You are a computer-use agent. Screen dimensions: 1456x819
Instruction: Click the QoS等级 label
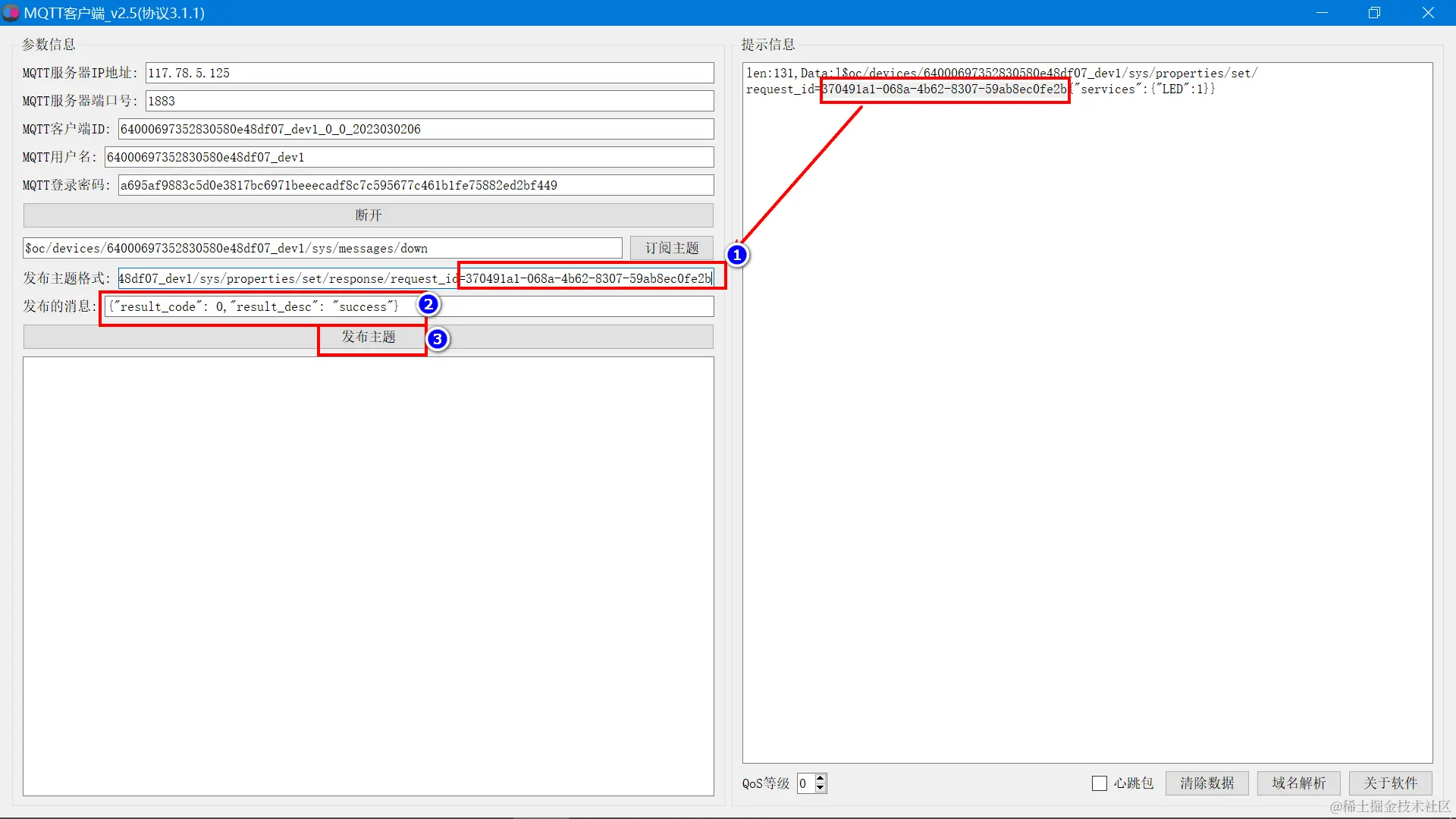pyautogui.click(x=766, y=783)
